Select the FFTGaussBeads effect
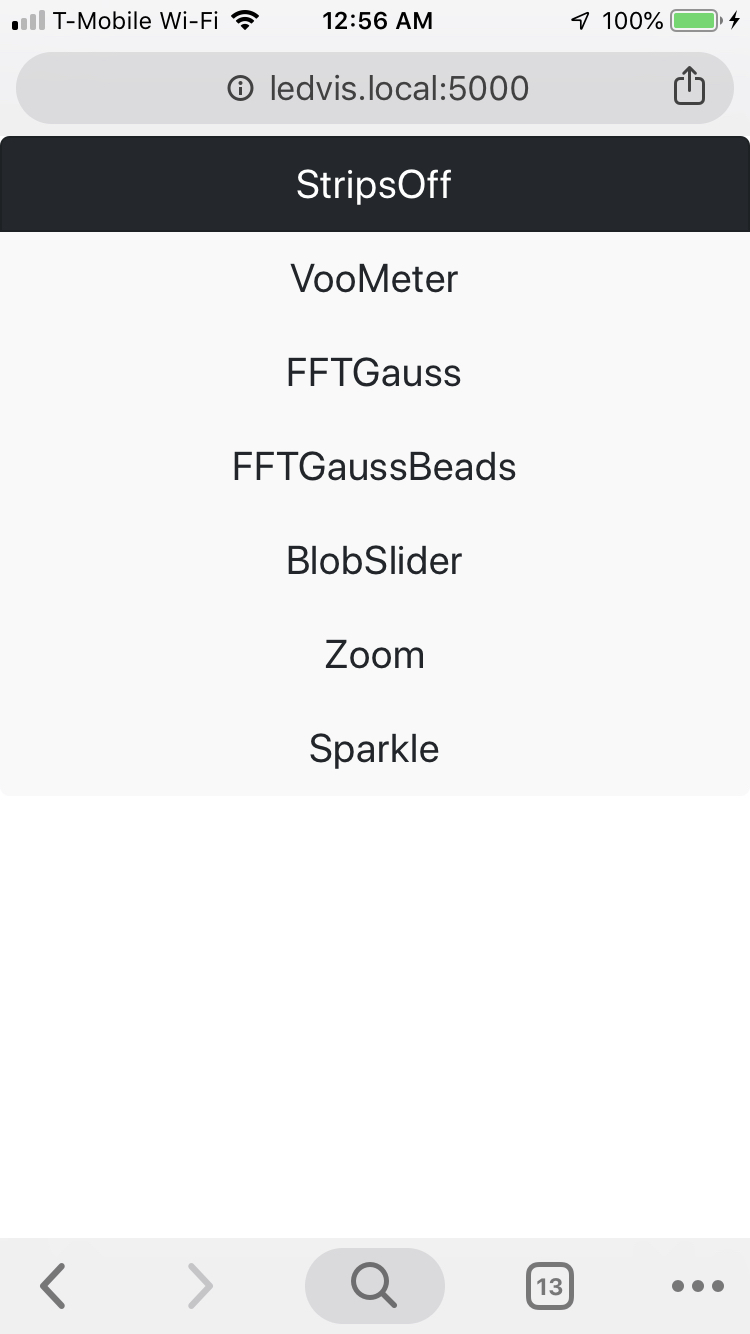The width and height of the screenshot is (750, 1334). 375,466
